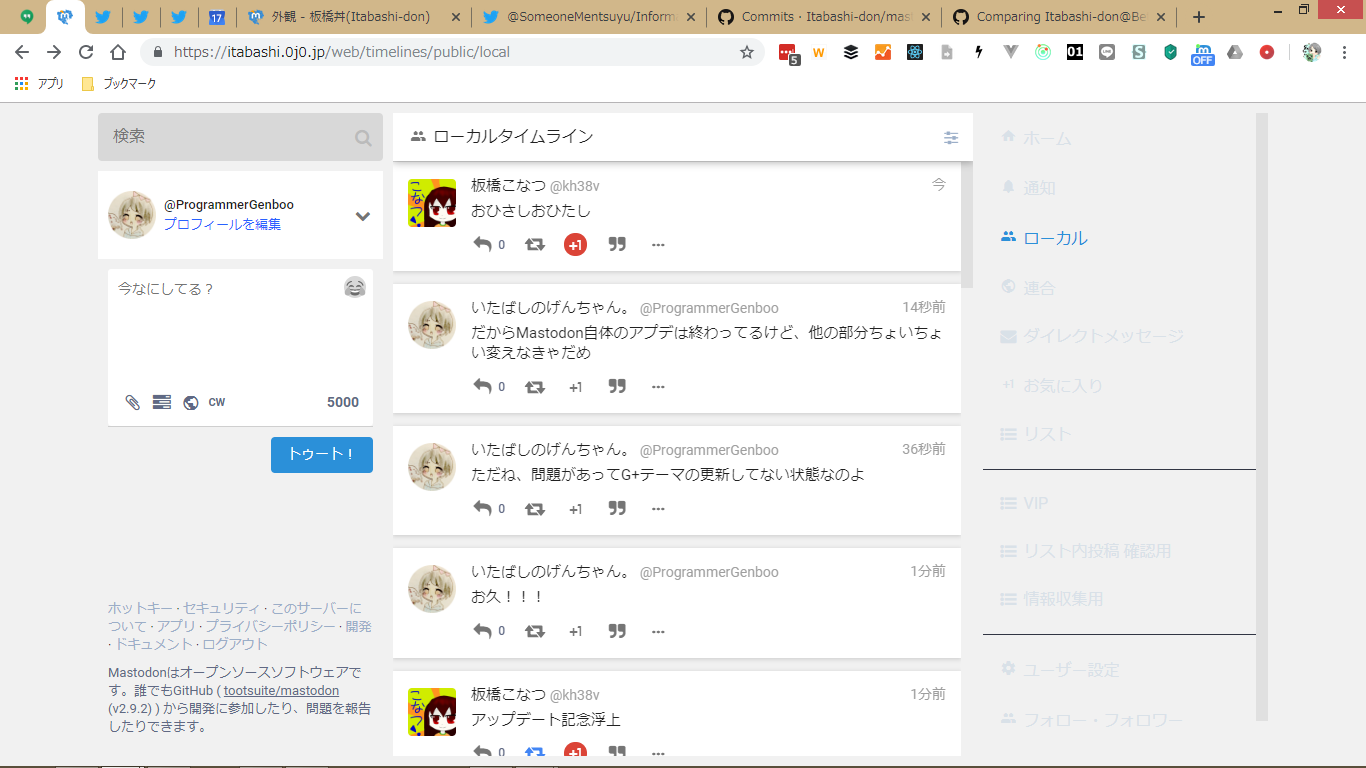1366x768 pixels.
Task: Go to ホーム in the sidebar
Action: [1046, 138]
